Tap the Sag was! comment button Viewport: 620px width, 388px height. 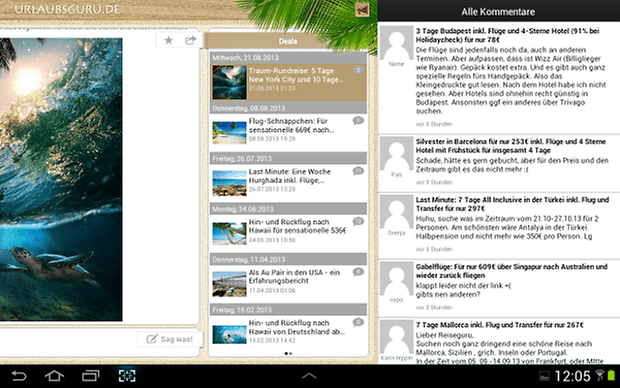pyautogui.click(x=170, y=339)
